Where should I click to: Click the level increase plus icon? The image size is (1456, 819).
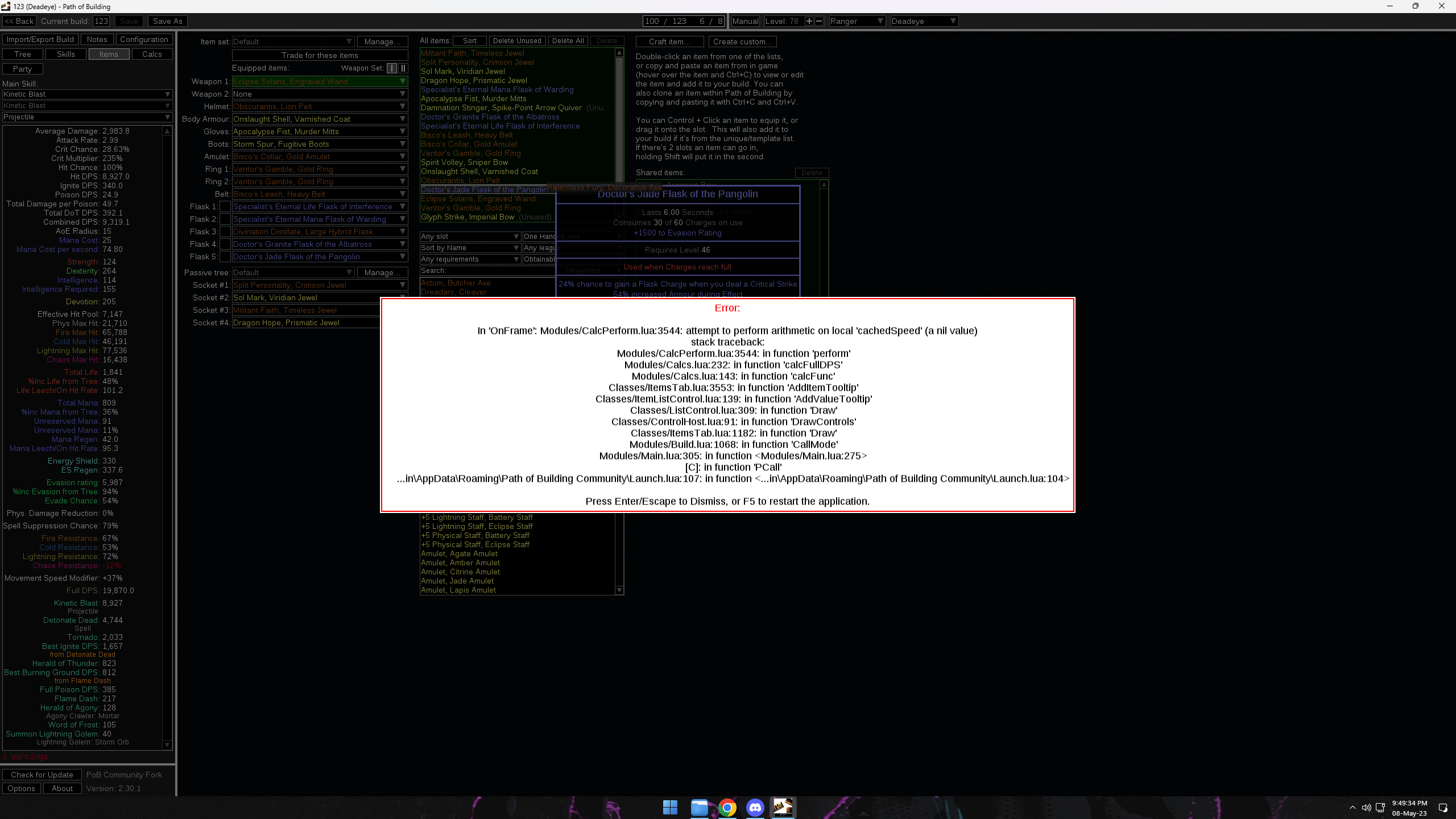(810, 21)
